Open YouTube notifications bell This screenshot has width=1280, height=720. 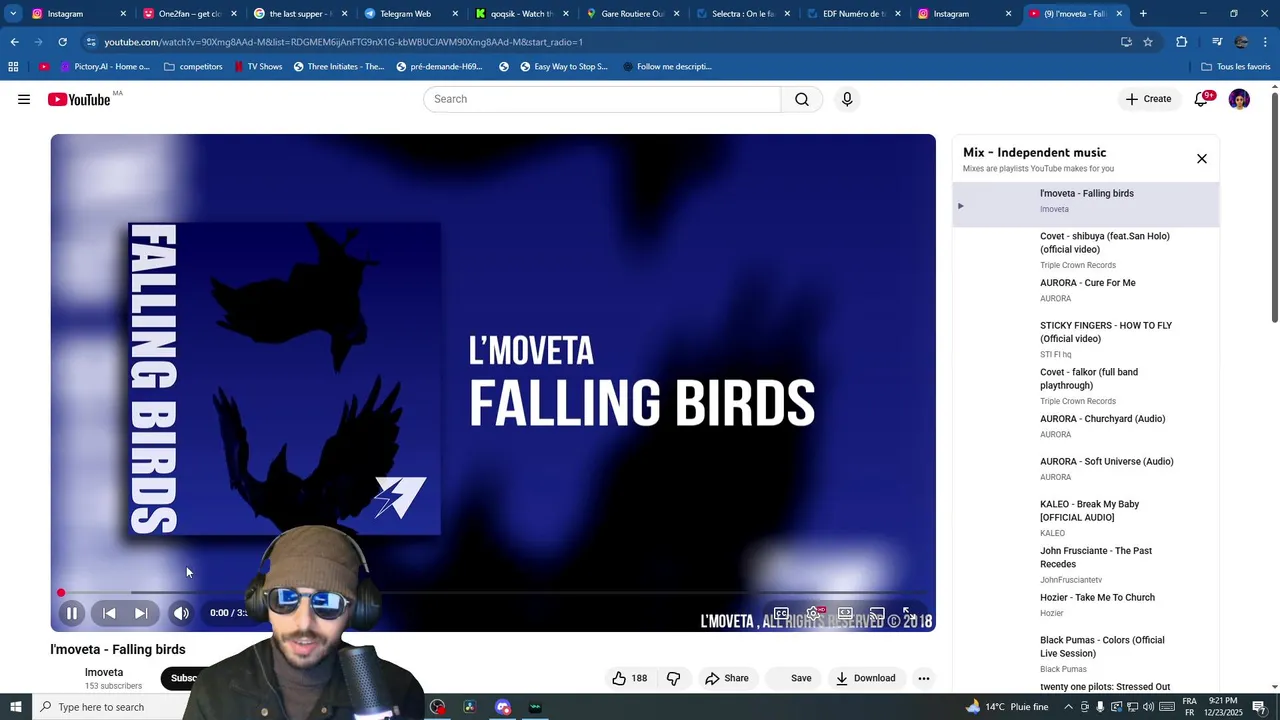[x=1201, y=99]
